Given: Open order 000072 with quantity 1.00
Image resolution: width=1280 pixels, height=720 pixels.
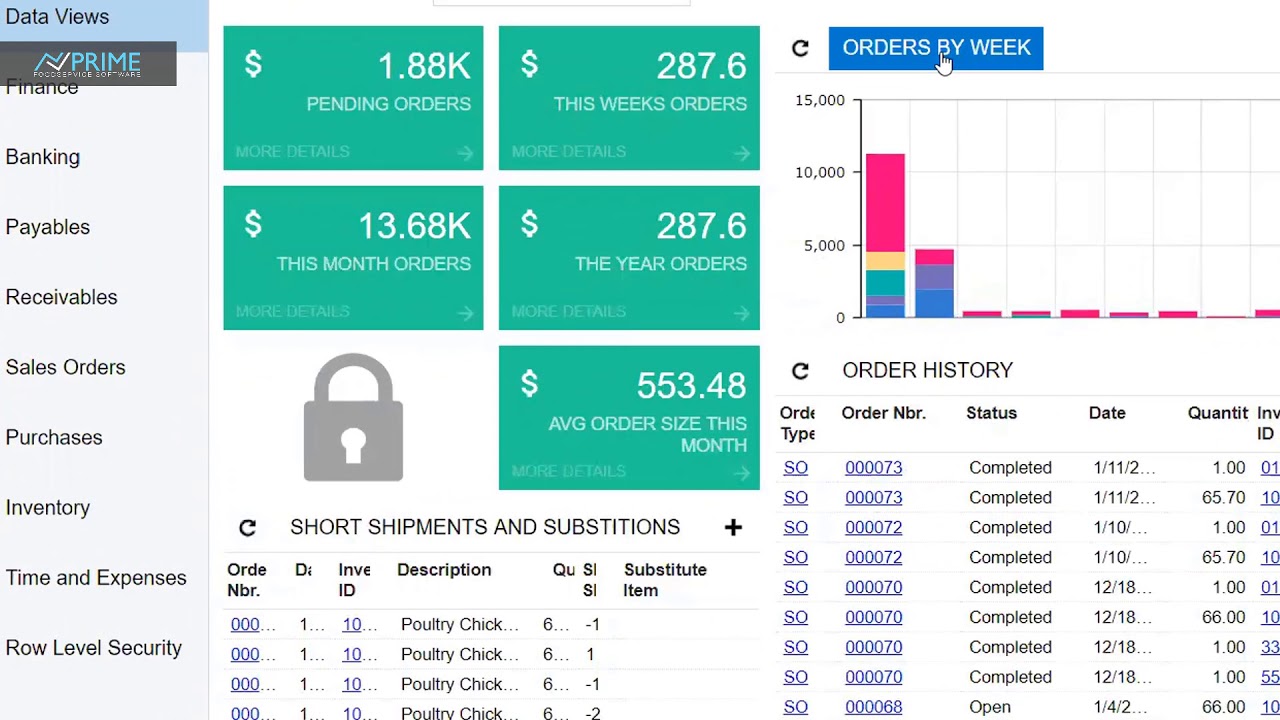Looking at the screenshot, I should (873, 528).
